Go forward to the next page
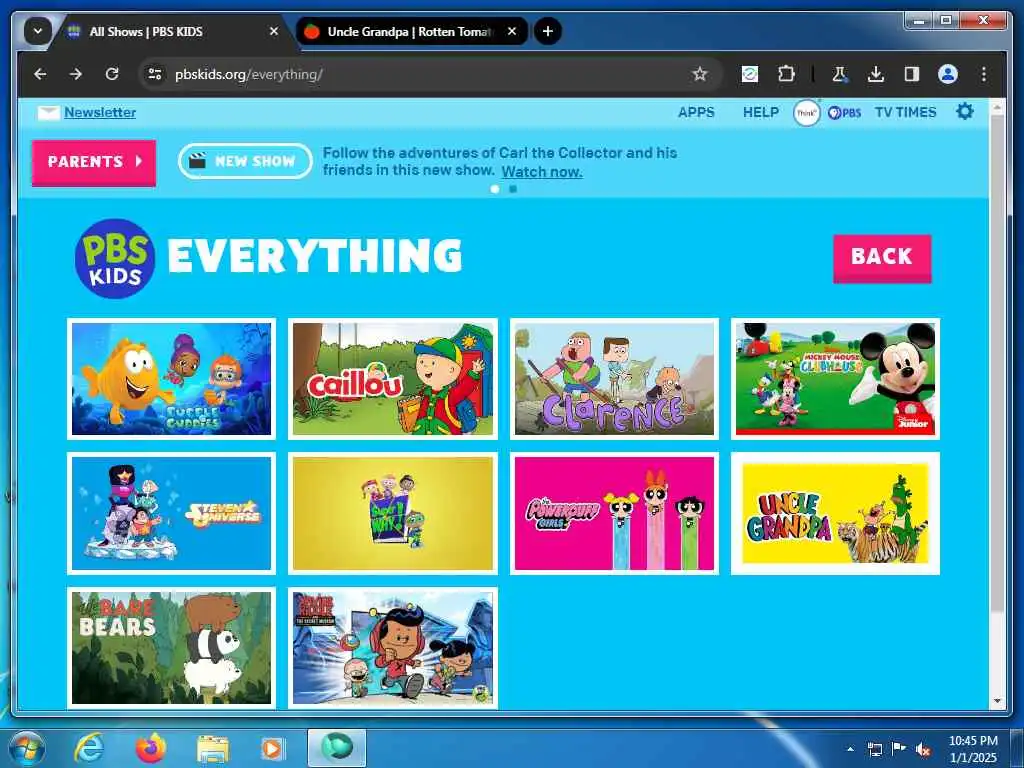The width and height of the screenshot is (1024, 768). [76, 74]
